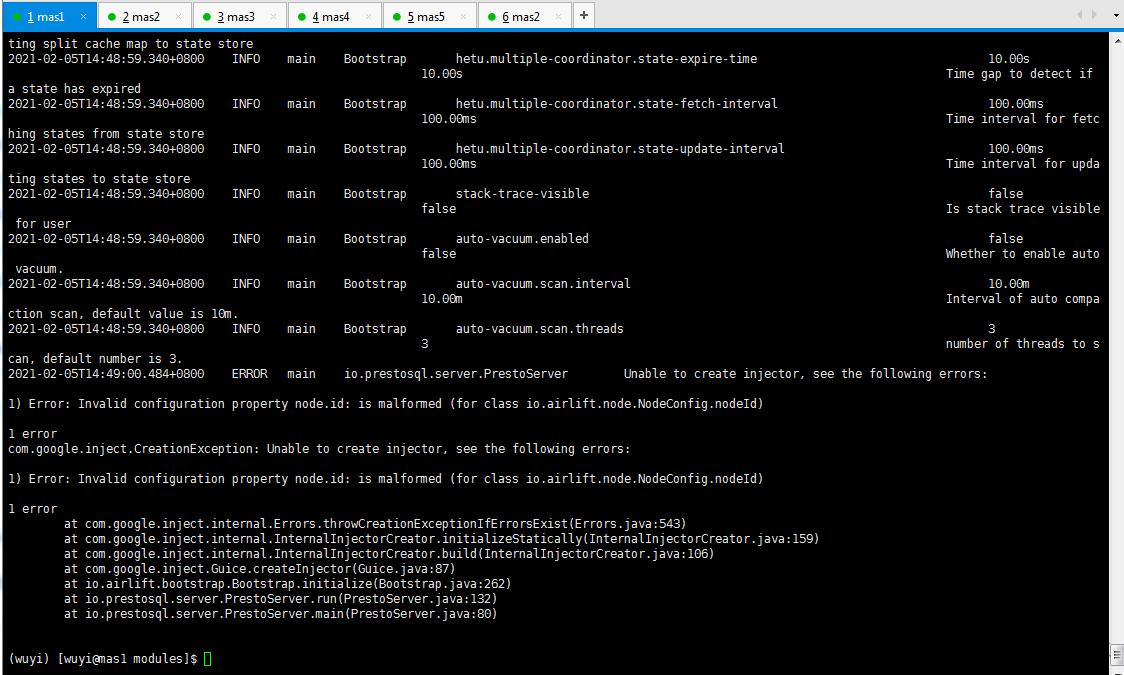Close the 6 mas2 session tab

558,16
